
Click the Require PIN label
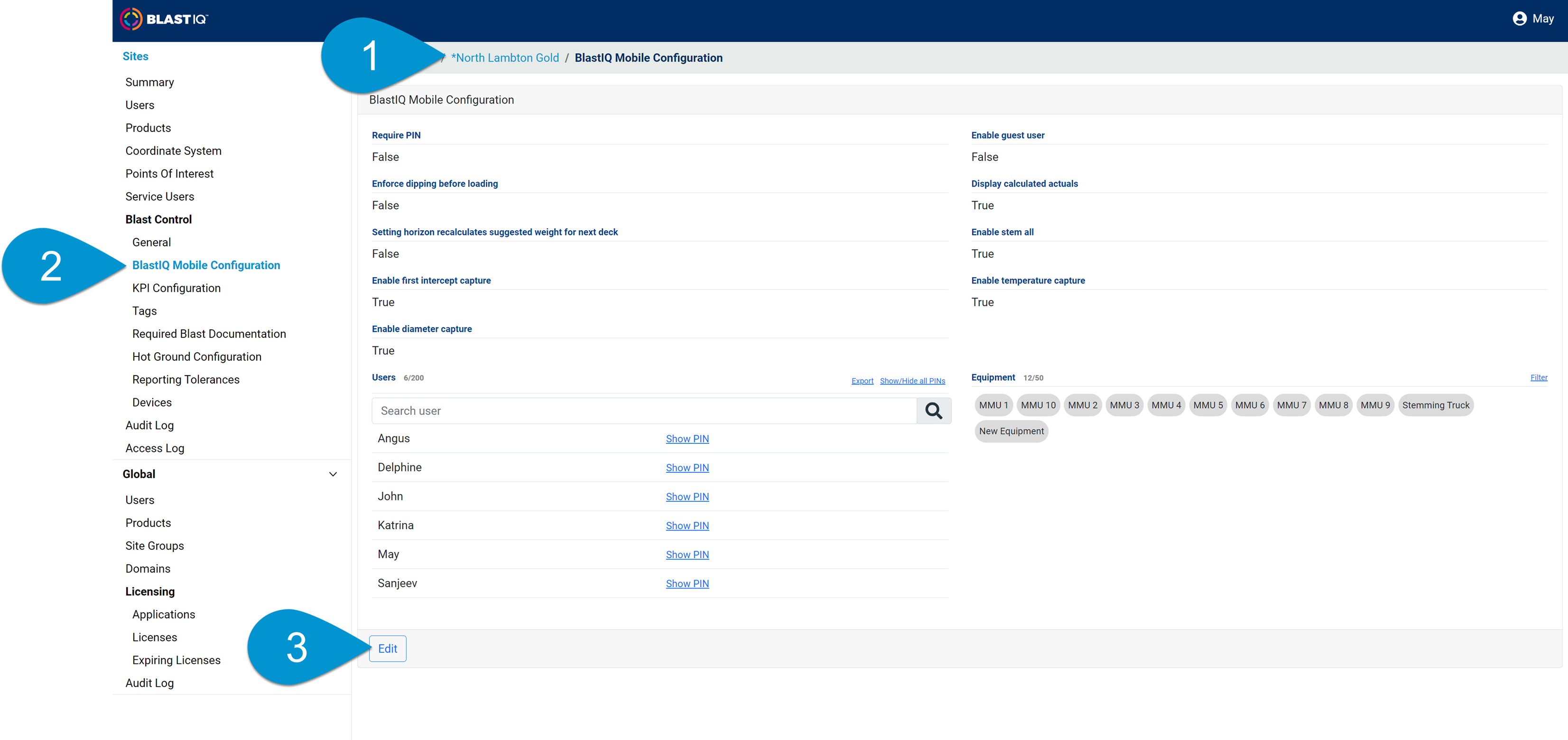pyautogui.click(x=396, y=135)
